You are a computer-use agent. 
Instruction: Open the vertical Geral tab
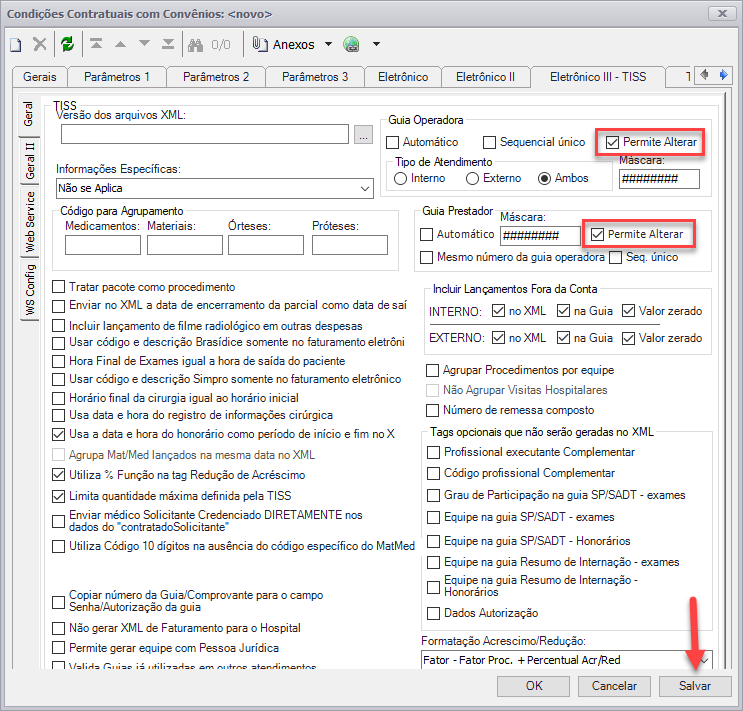pos(28,114)
